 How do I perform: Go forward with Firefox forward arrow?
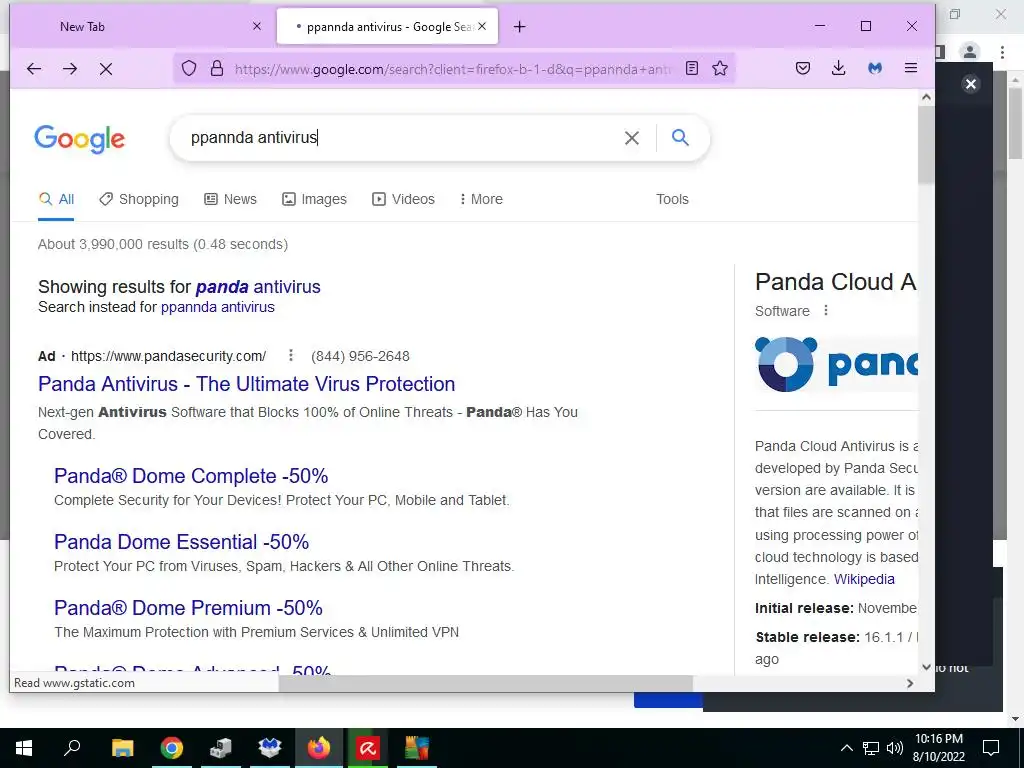(70, 69)
